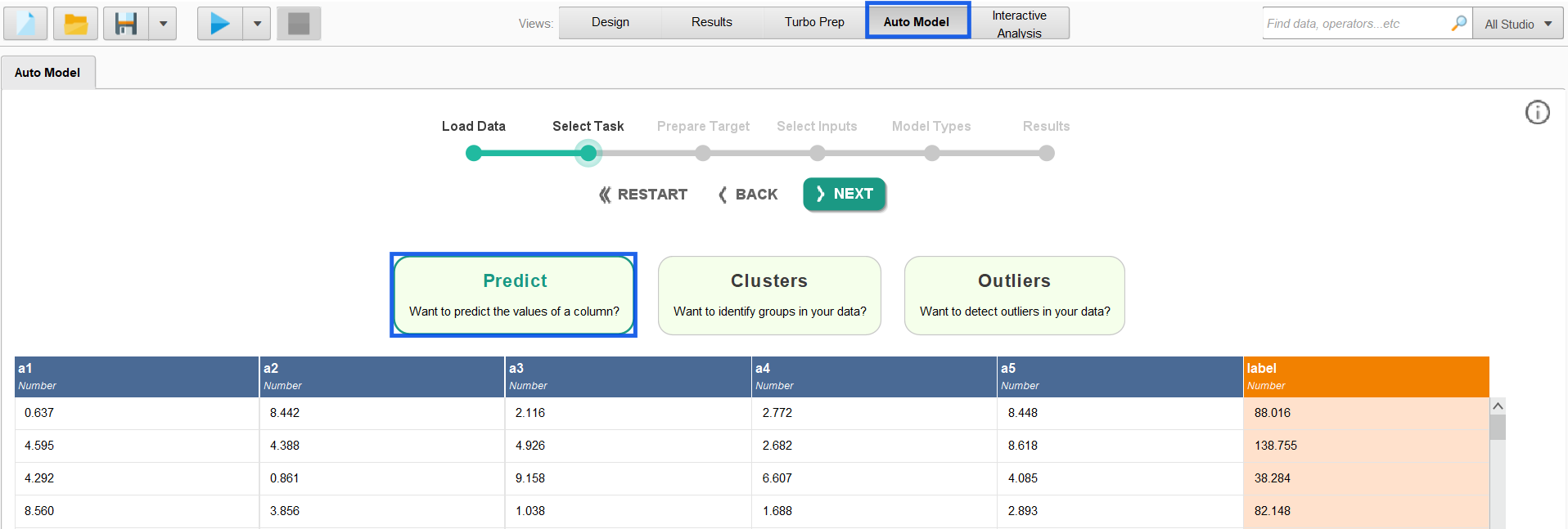
Task: Create a new process with the blank page icon
Action: coord(25,24)
